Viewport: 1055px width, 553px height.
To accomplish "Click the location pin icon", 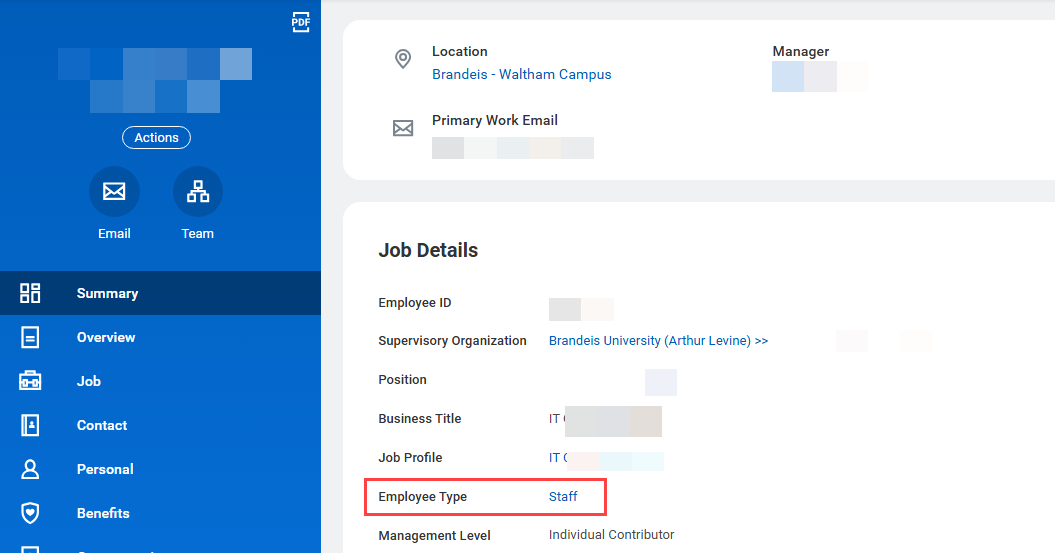I will click(x=403, y=59).
